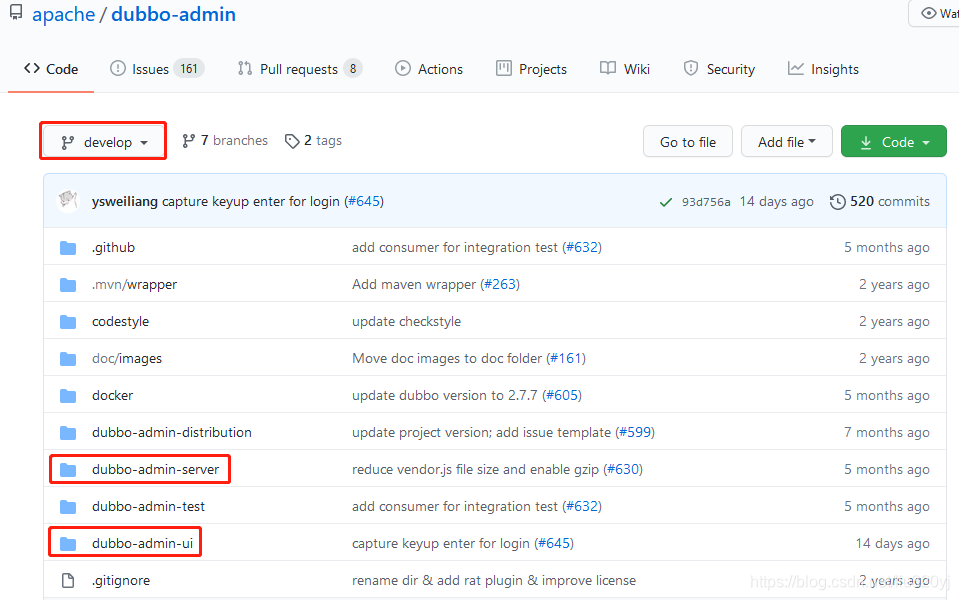
Task: Click the repository icon beside apache
Action: tap(16, 12)
